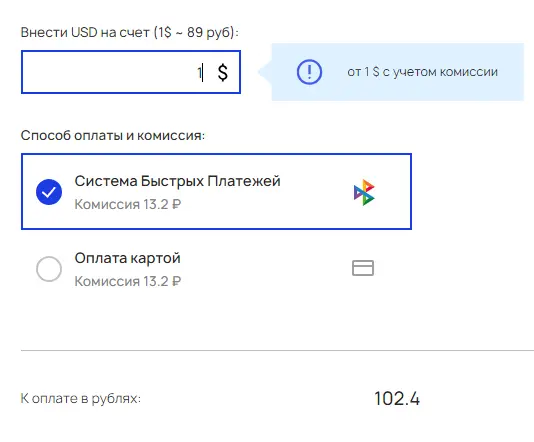Click the tooltip text 'от 1 $ с учетом комиссии'

click(x=422, y=72)
